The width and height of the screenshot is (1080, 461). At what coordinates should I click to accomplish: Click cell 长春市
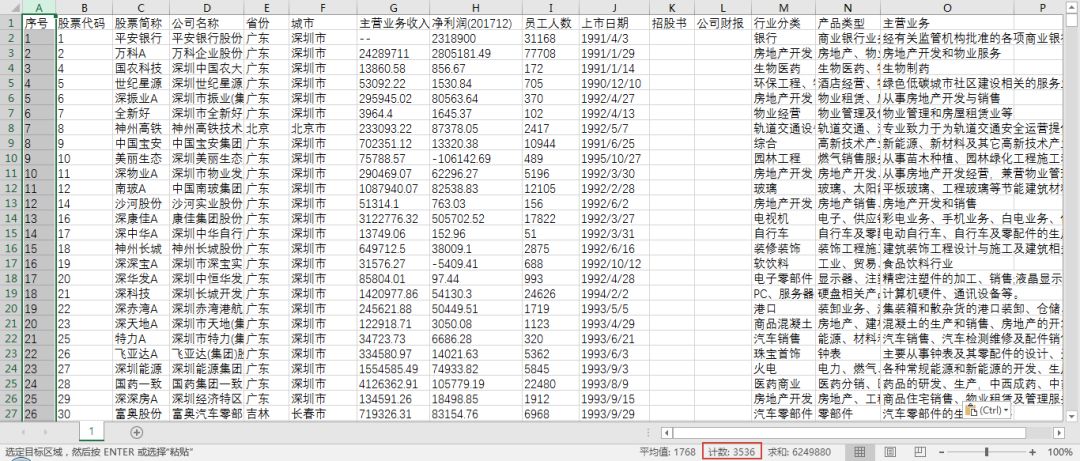click(322, 414)
